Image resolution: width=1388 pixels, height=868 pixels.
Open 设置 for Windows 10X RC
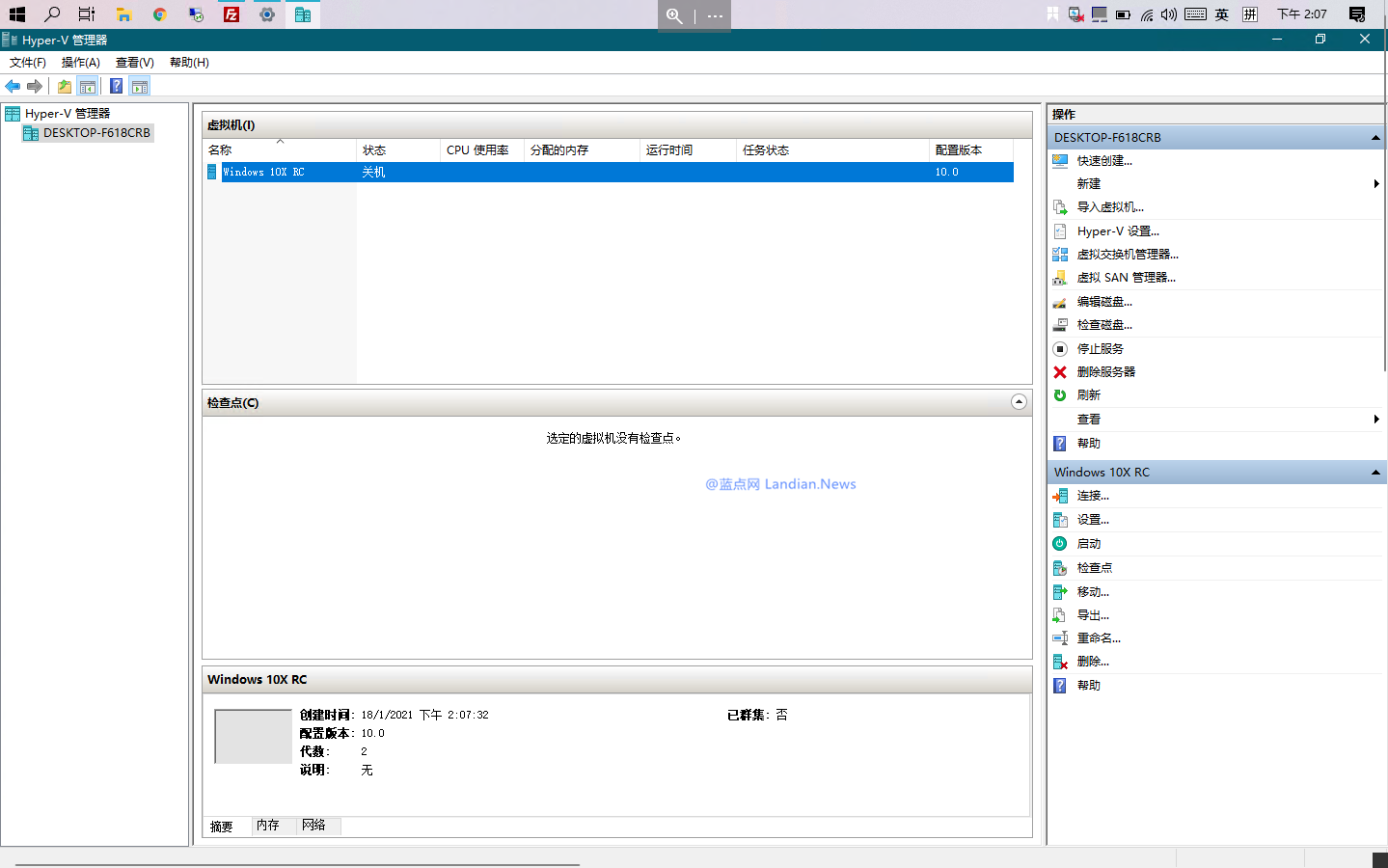click(1093, 520)
